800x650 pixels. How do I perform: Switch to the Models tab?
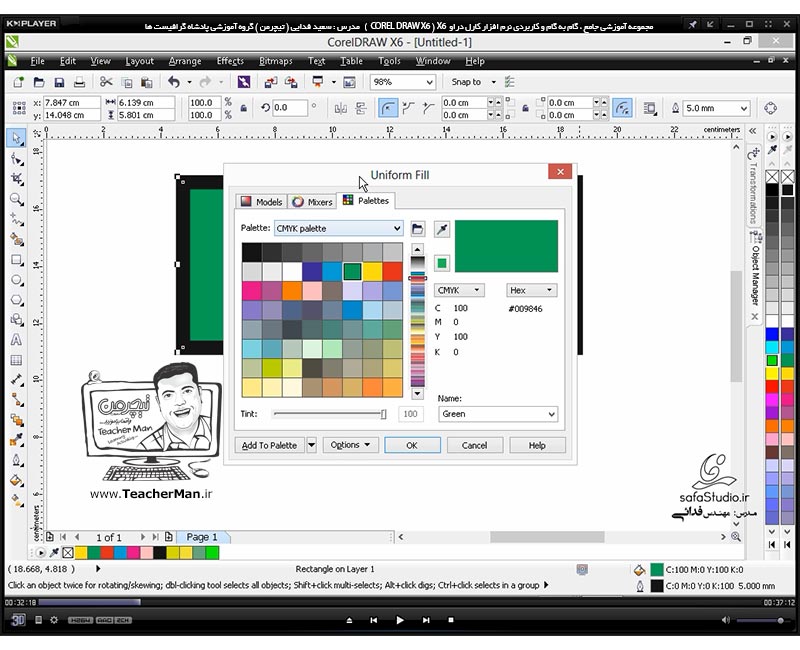coord(262,202)
